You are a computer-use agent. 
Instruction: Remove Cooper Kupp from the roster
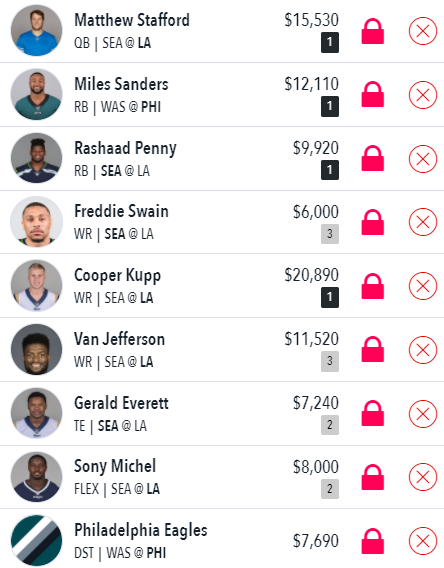tap(423, 286)
